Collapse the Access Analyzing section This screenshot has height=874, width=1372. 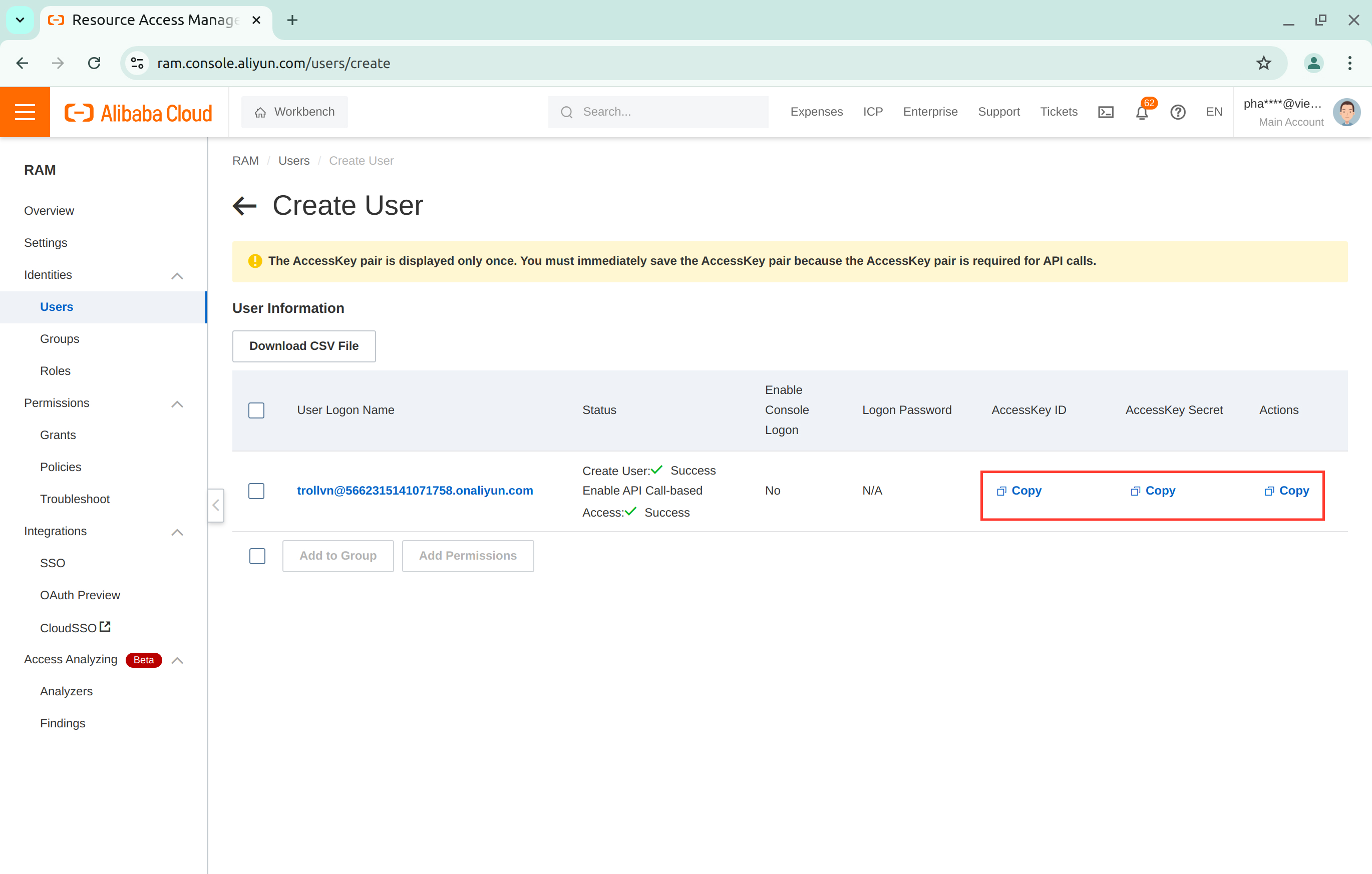click(x=177, y=660)
